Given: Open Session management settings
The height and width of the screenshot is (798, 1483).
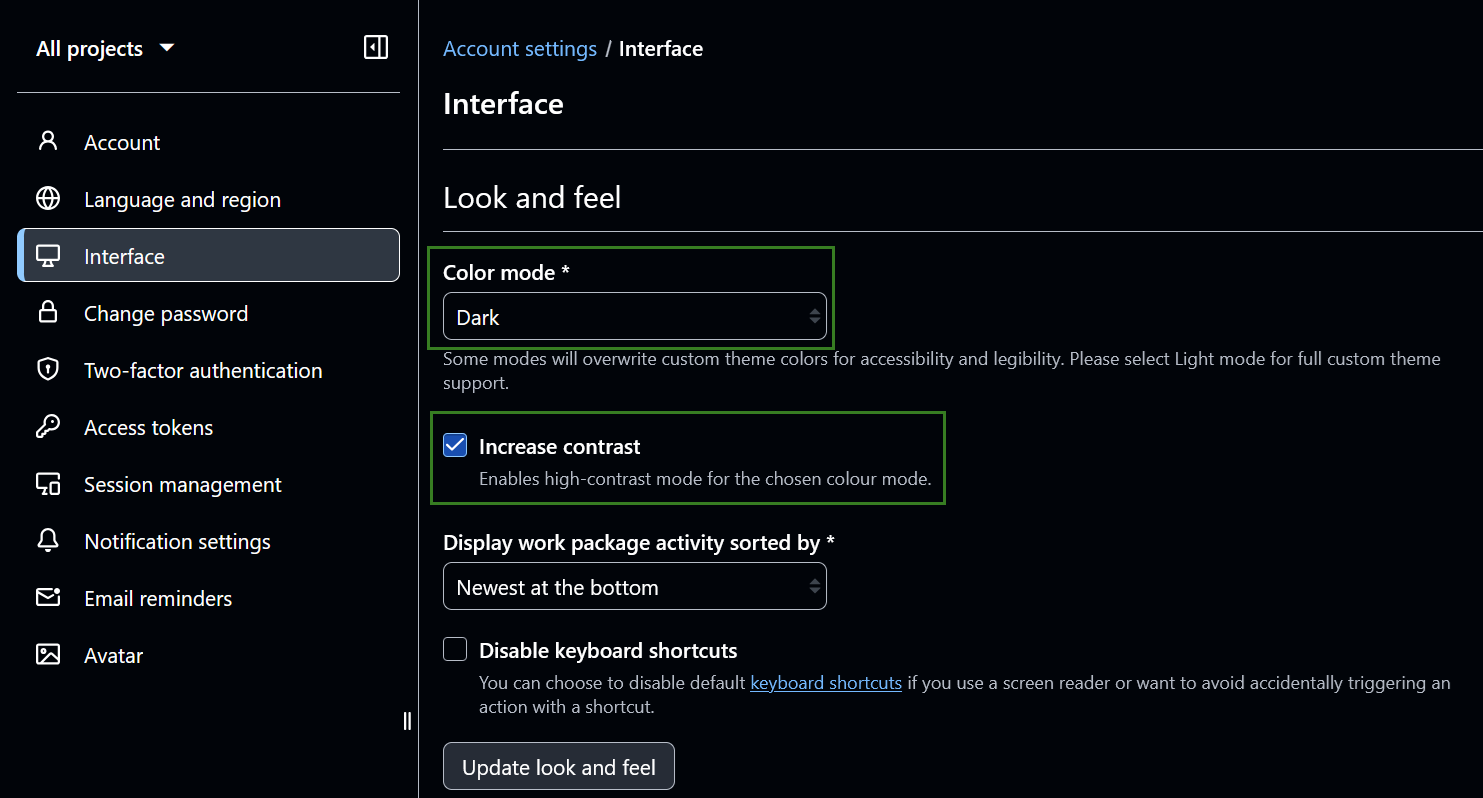Looking at the screenshot, I should coord(182,483).
